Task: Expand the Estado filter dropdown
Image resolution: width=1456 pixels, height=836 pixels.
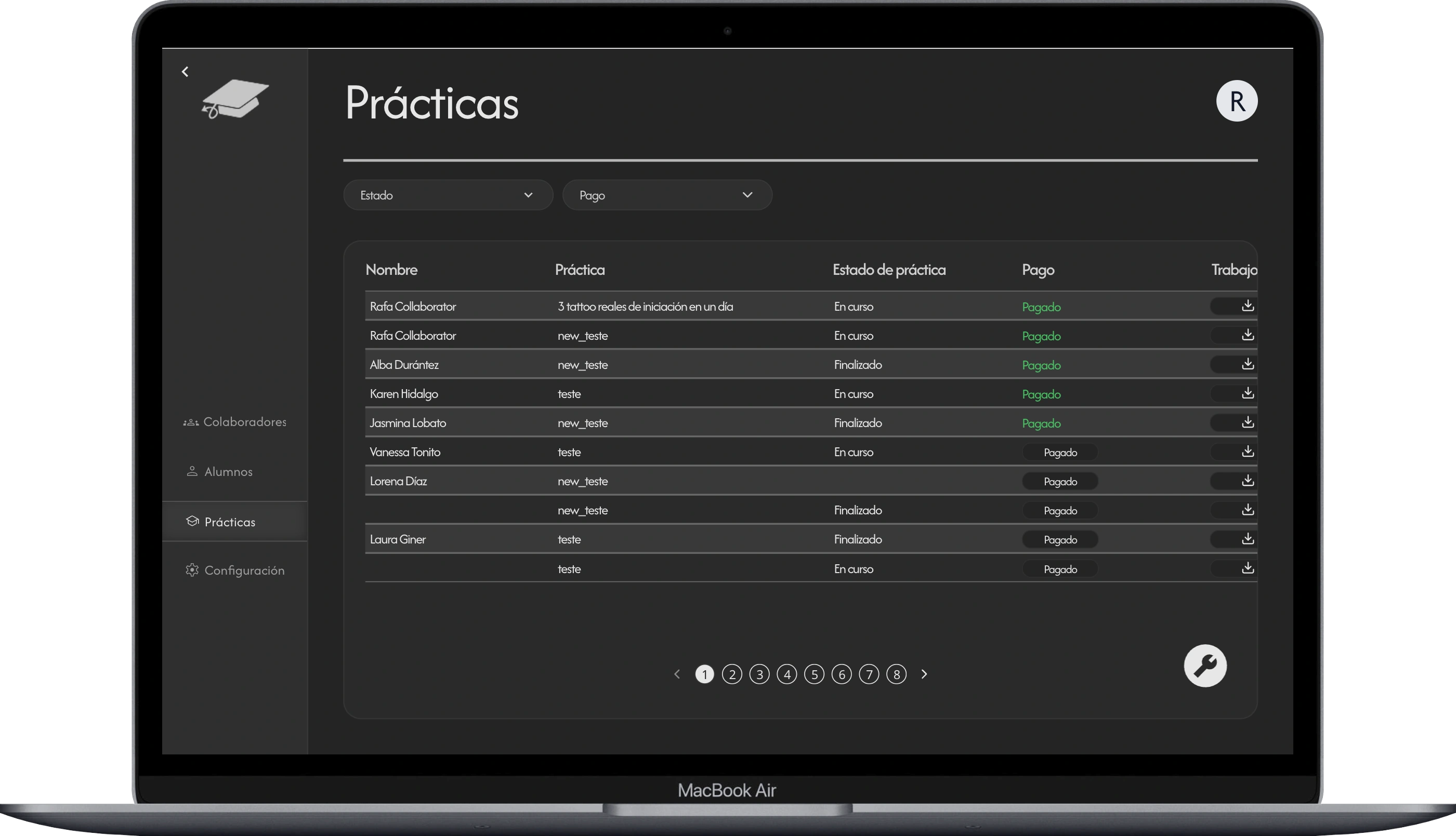Action: (448, 195)
